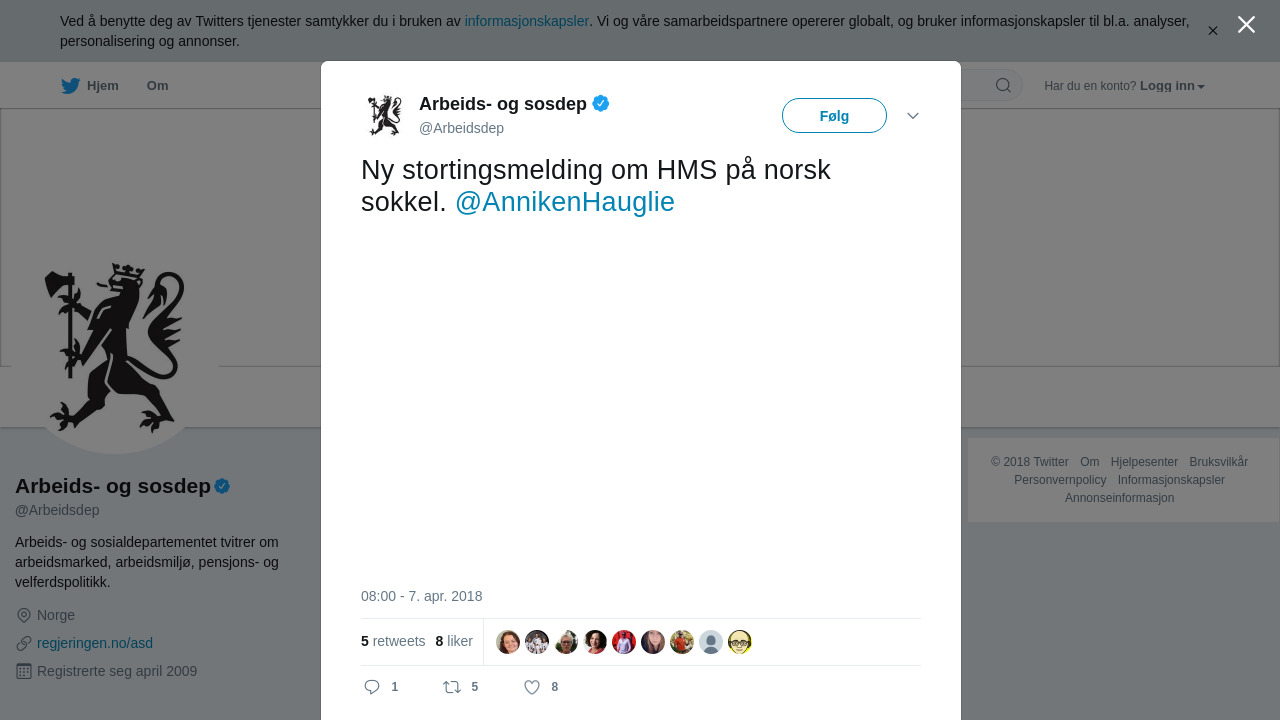The width and height of the screenshot is (1280, 720).
Task: Click the verified badge beside Arbeids- og sosdep in tweet
Action: click(601, 103)
